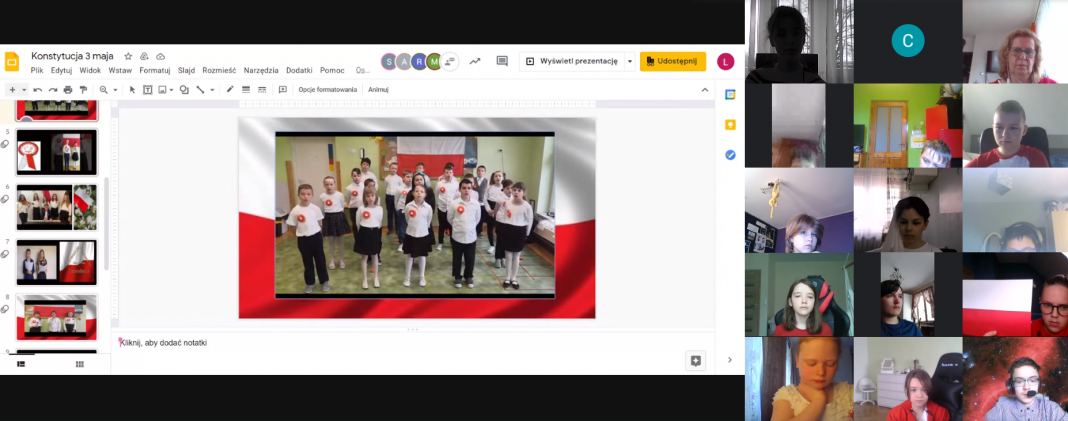Open the Wstaw menu
This screenshot has height=421, width=1068.
pyautogui.click(x=120, y=70)
